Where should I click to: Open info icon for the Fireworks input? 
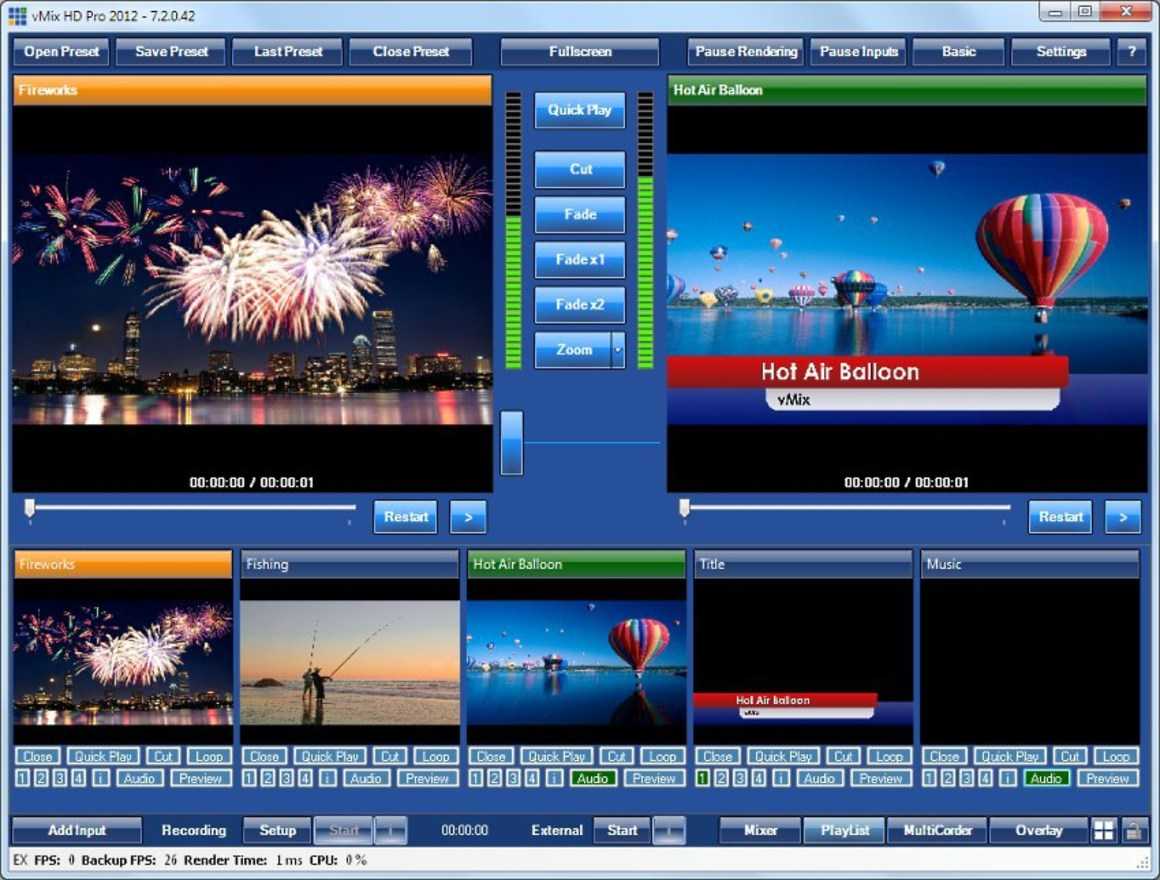(x=101, y=778)
